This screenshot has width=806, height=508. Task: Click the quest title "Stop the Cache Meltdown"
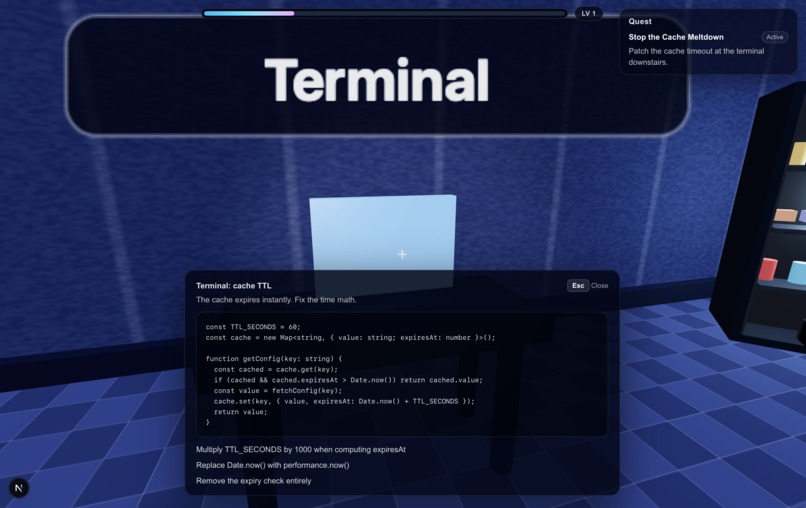pos(676,37)
